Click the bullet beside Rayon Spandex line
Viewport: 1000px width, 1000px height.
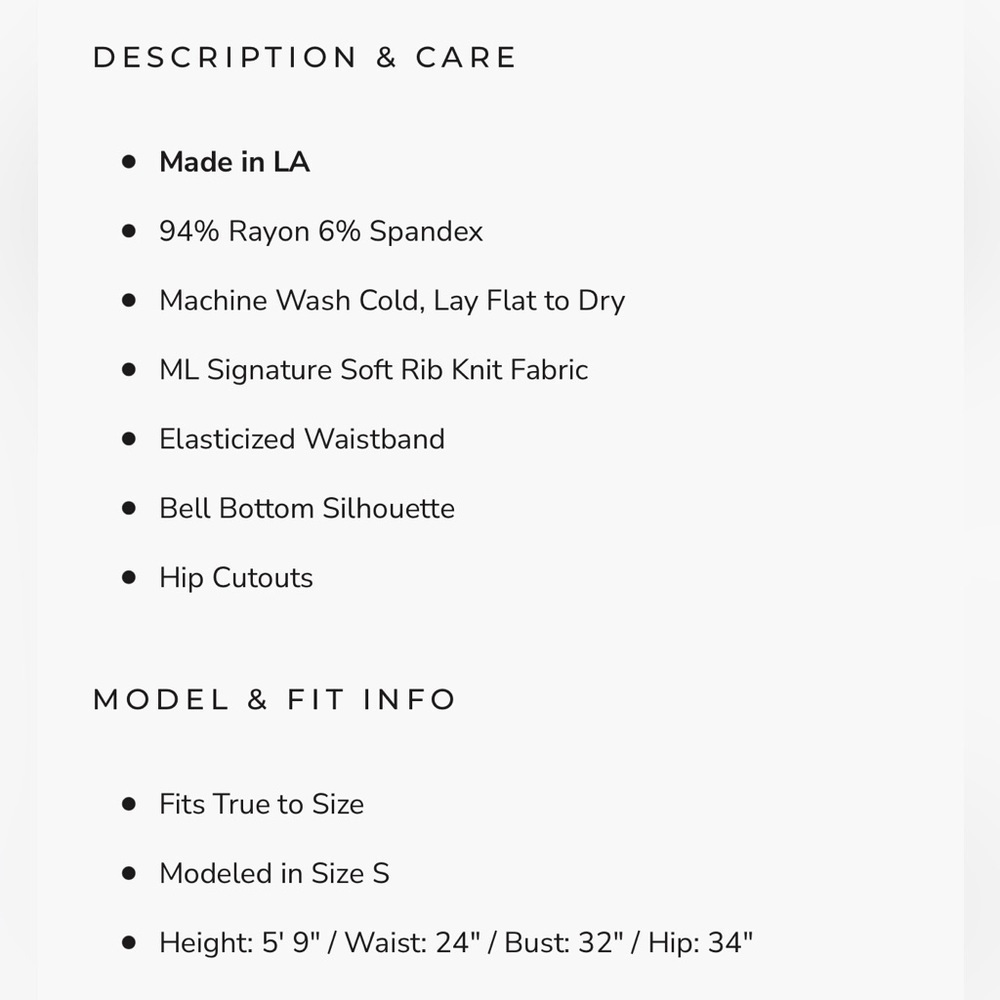pyautogui.click(x=129, y=231)
